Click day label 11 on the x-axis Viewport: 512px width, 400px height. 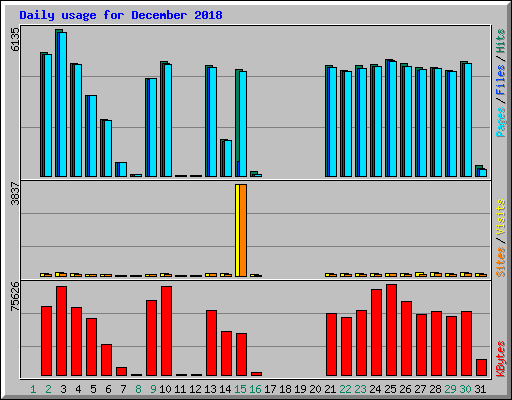[x=180, y=389]
